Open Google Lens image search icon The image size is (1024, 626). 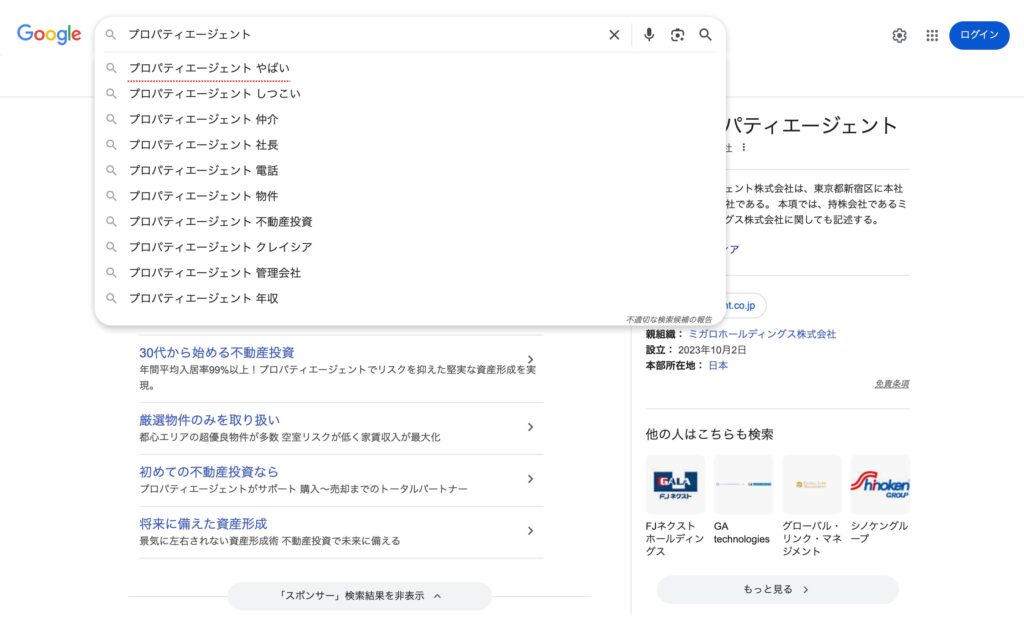(677, 35)
